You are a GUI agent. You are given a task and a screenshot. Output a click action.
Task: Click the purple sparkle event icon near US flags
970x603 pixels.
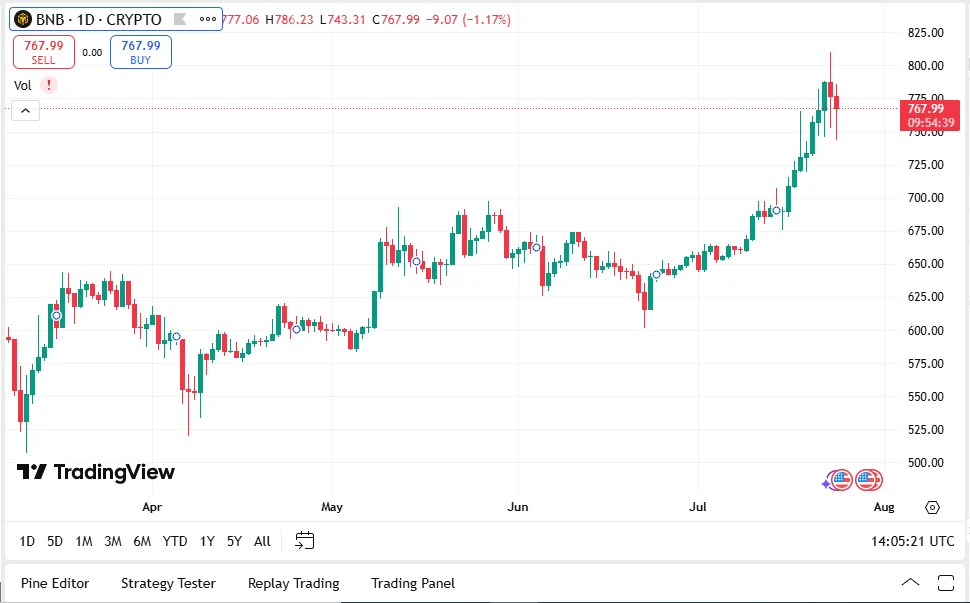pyautogui.click(x=826, y=484)
